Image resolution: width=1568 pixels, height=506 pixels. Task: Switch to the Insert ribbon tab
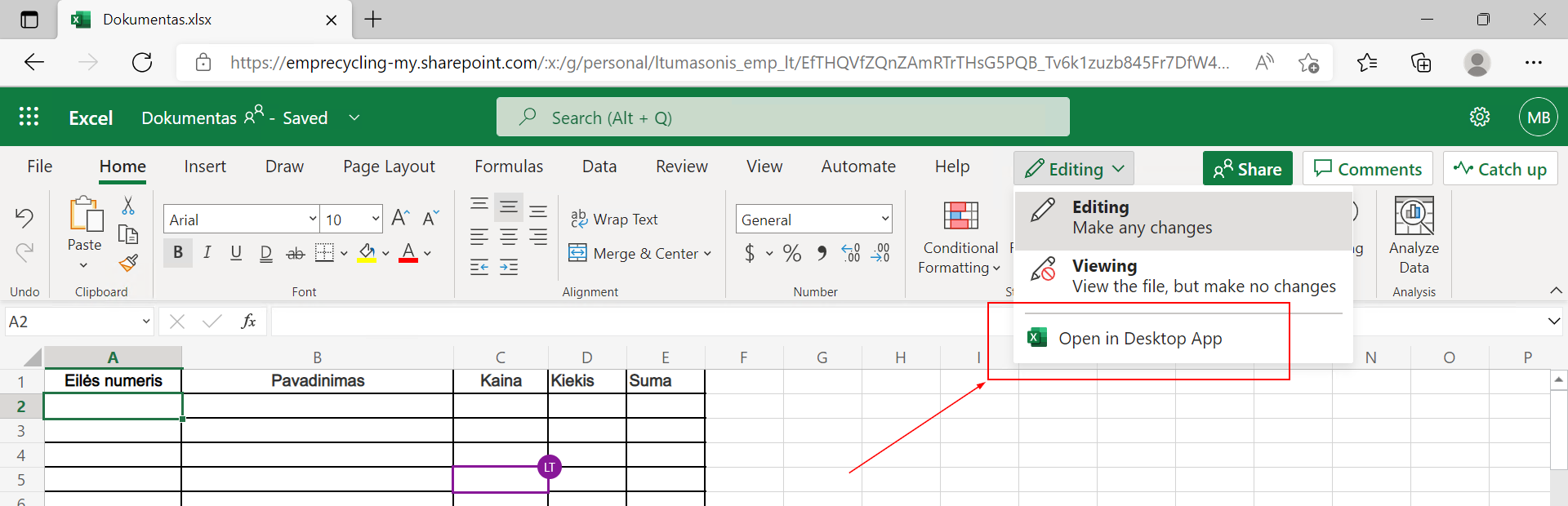tap(205, 166)
